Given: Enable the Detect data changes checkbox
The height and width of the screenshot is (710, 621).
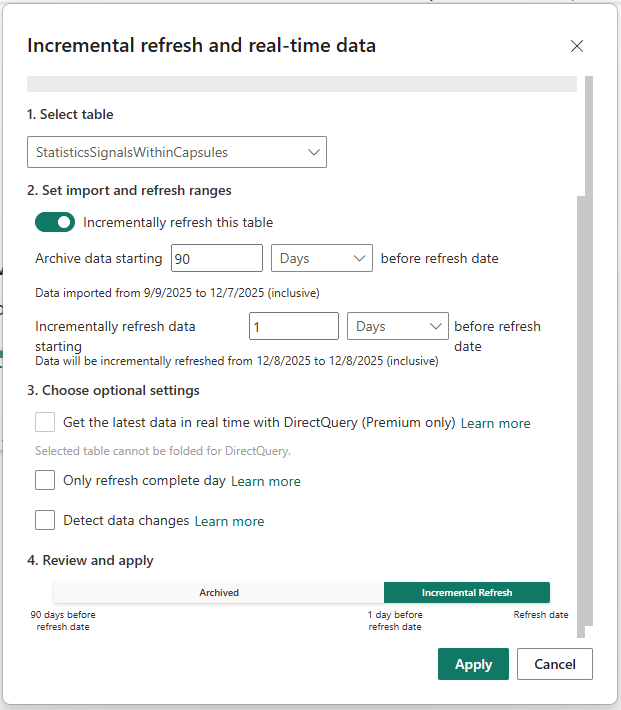Looking at the screenshot, I should coord(45,520).
